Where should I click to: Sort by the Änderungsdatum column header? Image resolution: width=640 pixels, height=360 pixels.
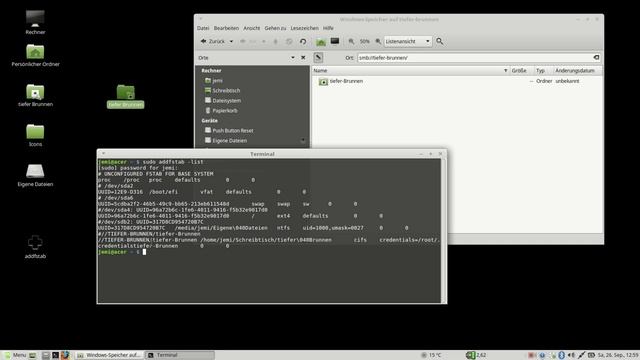(577, 71)
